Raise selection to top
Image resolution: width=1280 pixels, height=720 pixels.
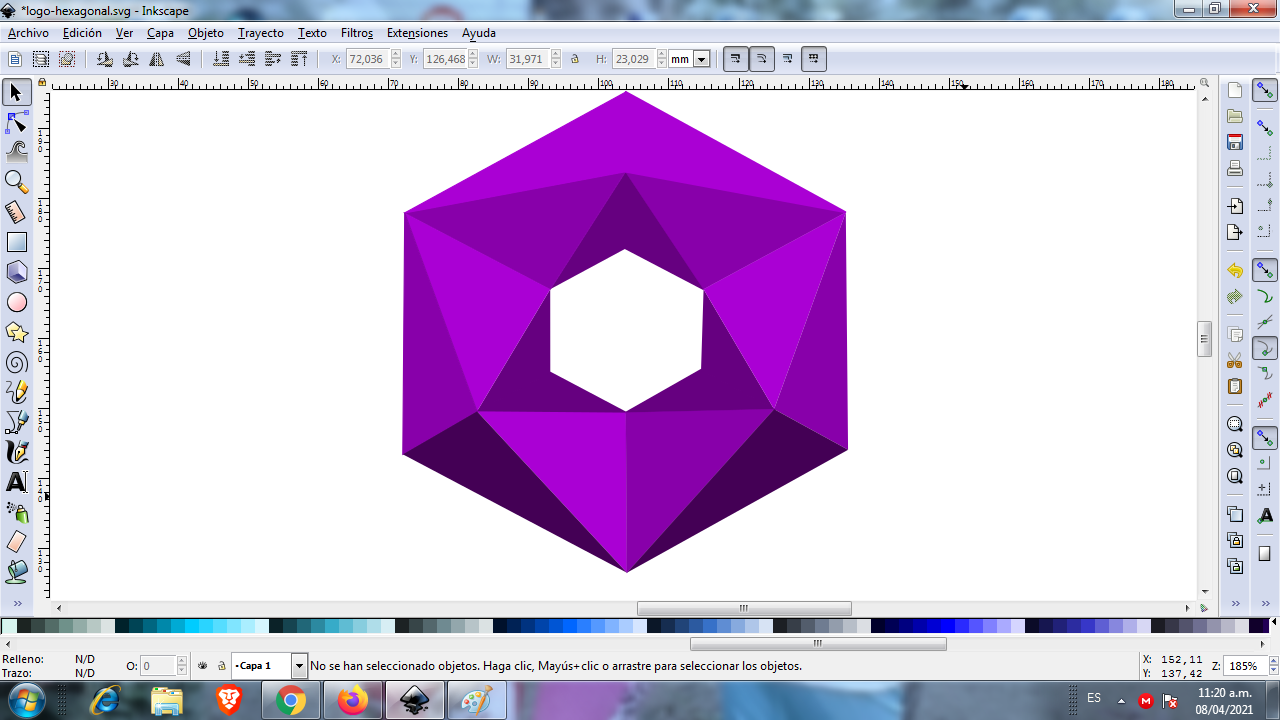coord(299,59)
